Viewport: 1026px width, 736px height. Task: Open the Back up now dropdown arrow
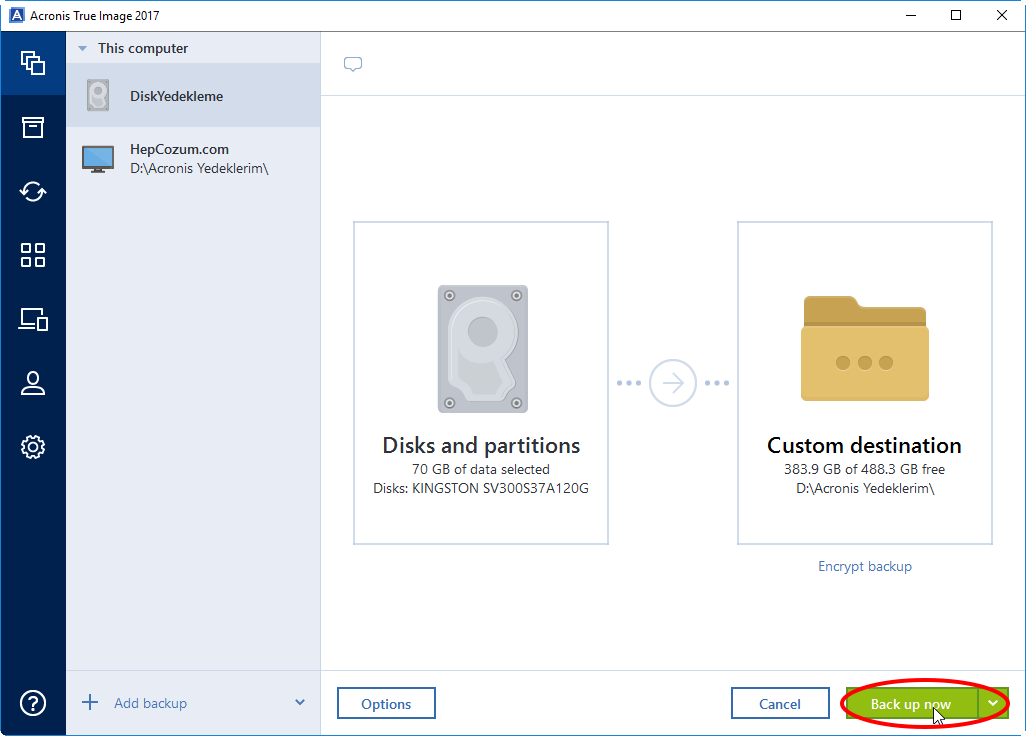993,703
